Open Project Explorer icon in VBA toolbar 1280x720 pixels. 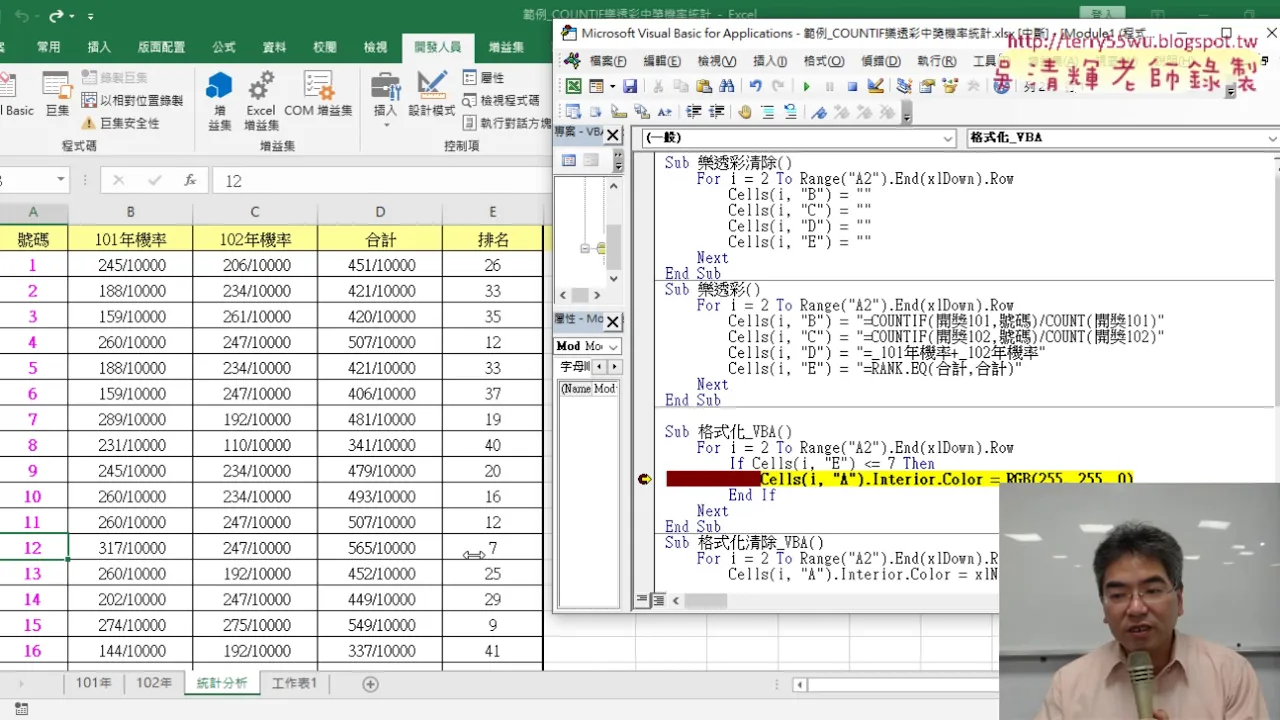(903, 86)
